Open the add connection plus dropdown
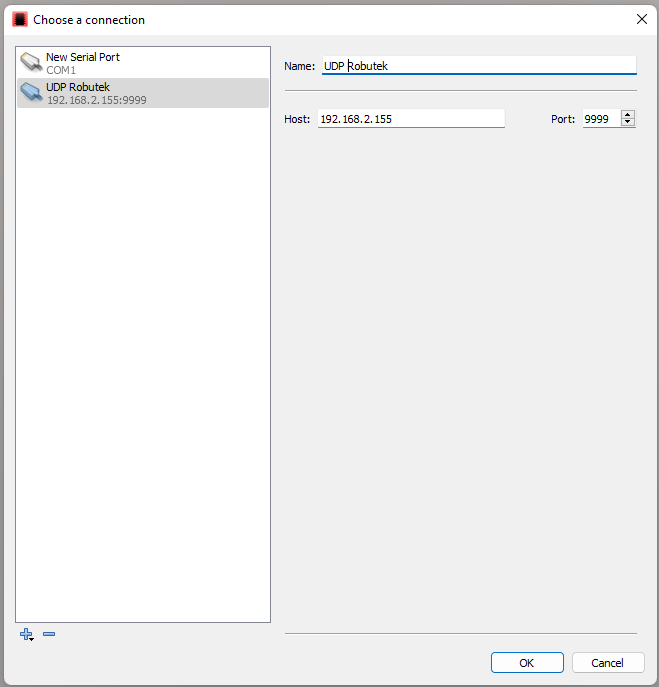Viewport: 659px width, 687px height. [27, 635]
